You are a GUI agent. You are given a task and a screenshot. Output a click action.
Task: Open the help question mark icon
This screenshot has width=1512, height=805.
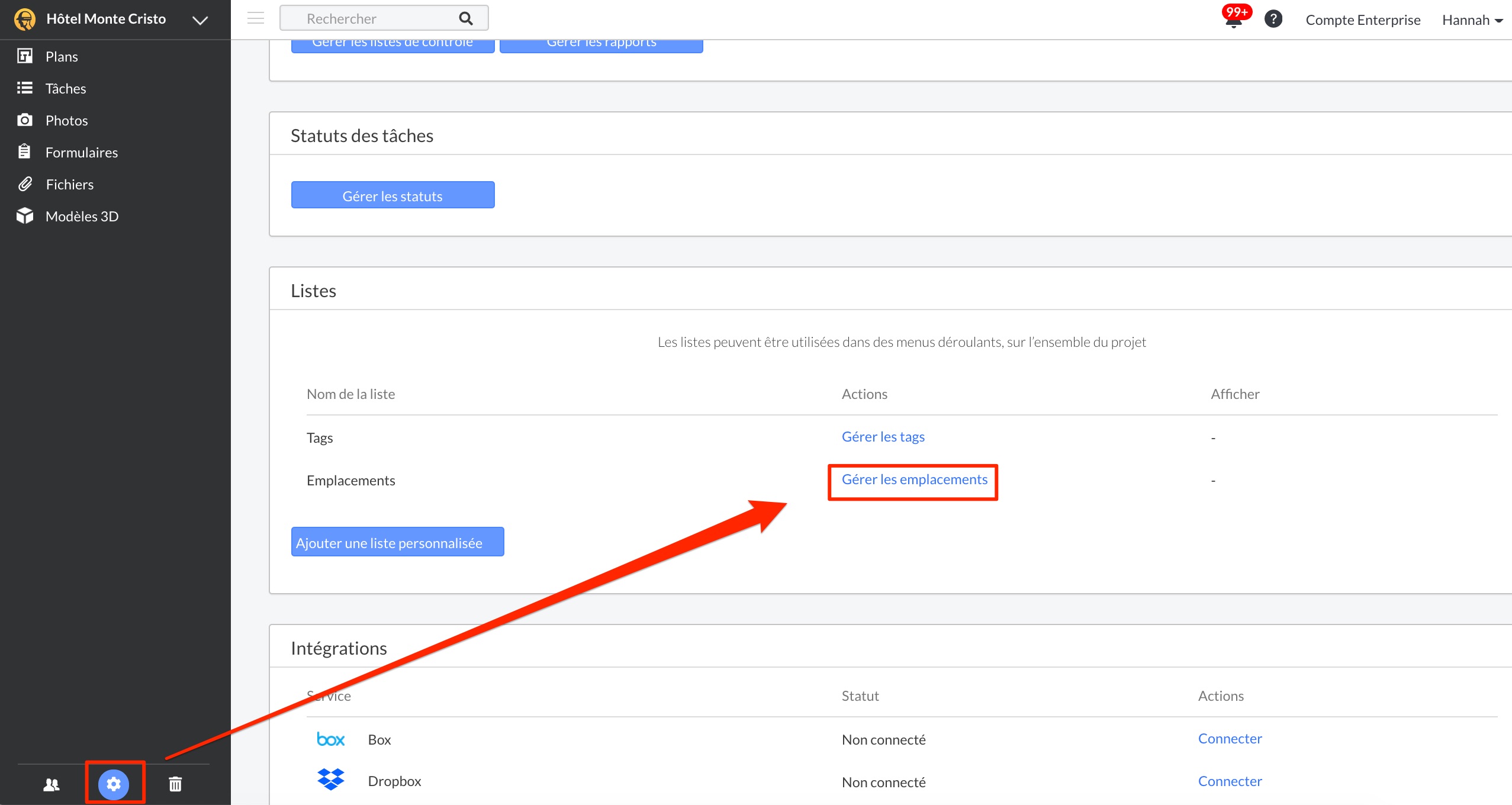coord(1273,19)
